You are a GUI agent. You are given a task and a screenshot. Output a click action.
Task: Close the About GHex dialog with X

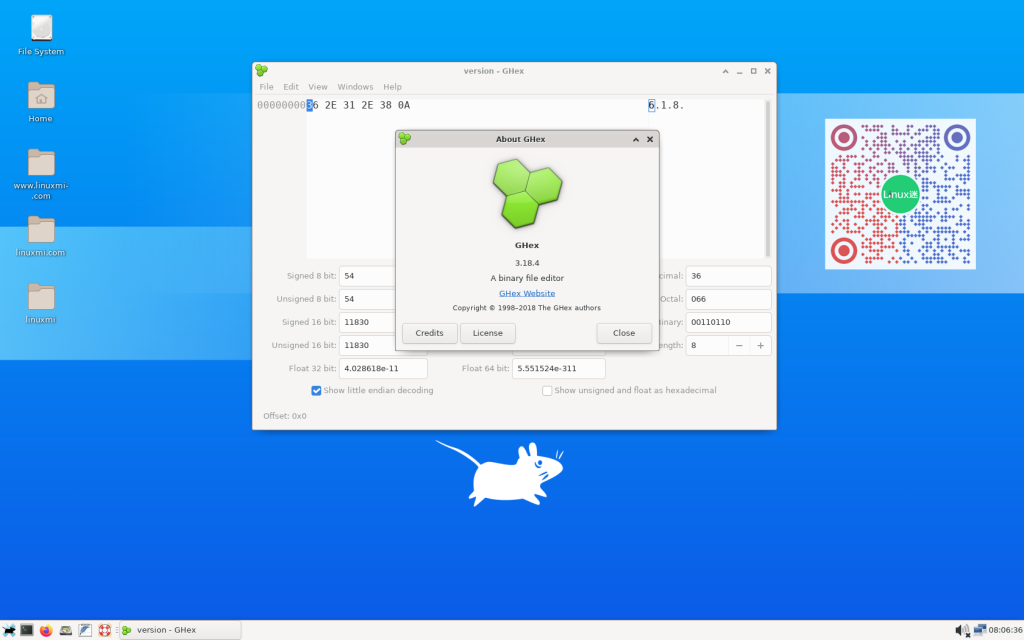[x=650, y=139]
